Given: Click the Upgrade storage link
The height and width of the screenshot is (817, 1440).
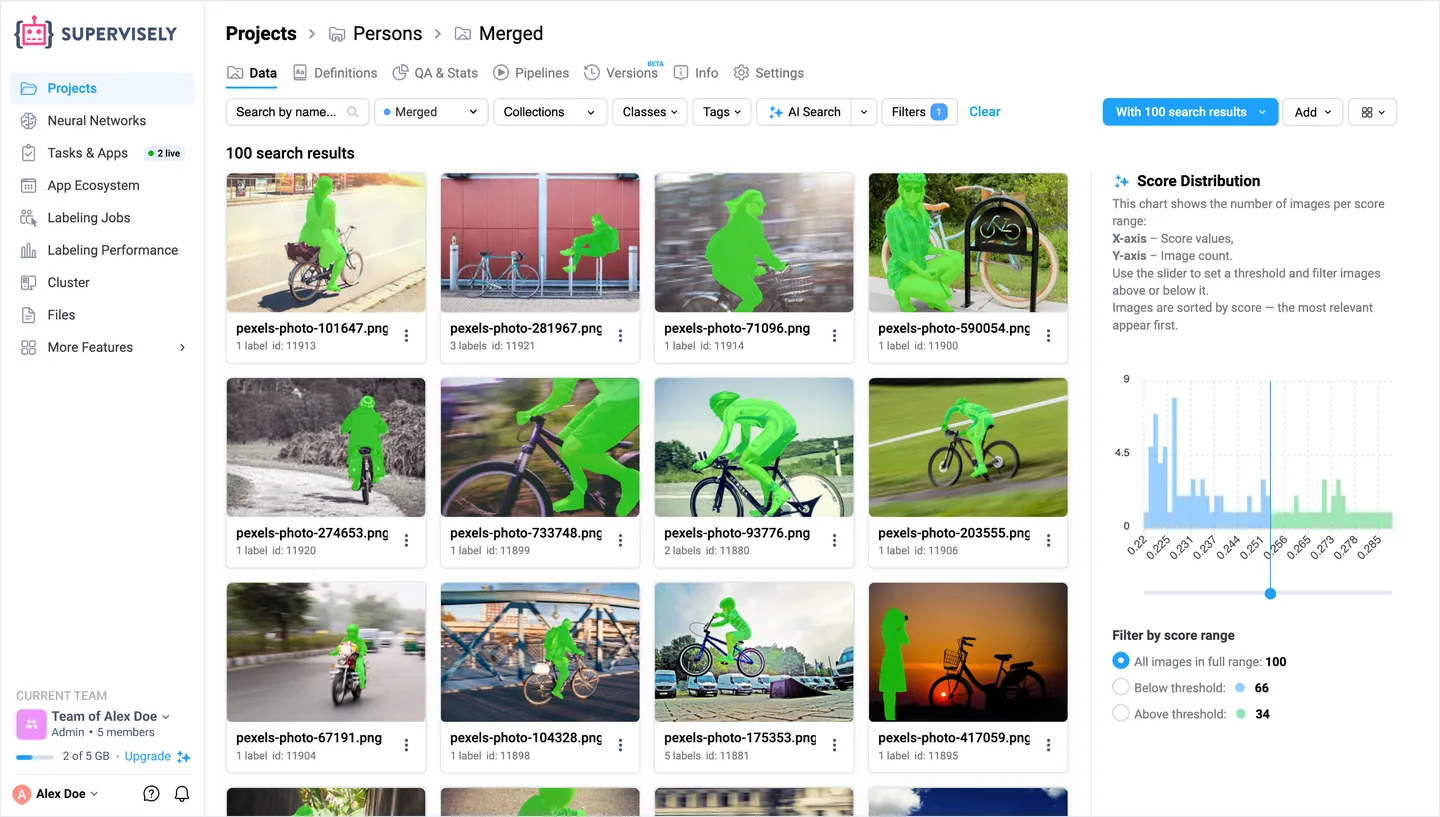Looking at the screenshot, I should [x=148, y=756].
